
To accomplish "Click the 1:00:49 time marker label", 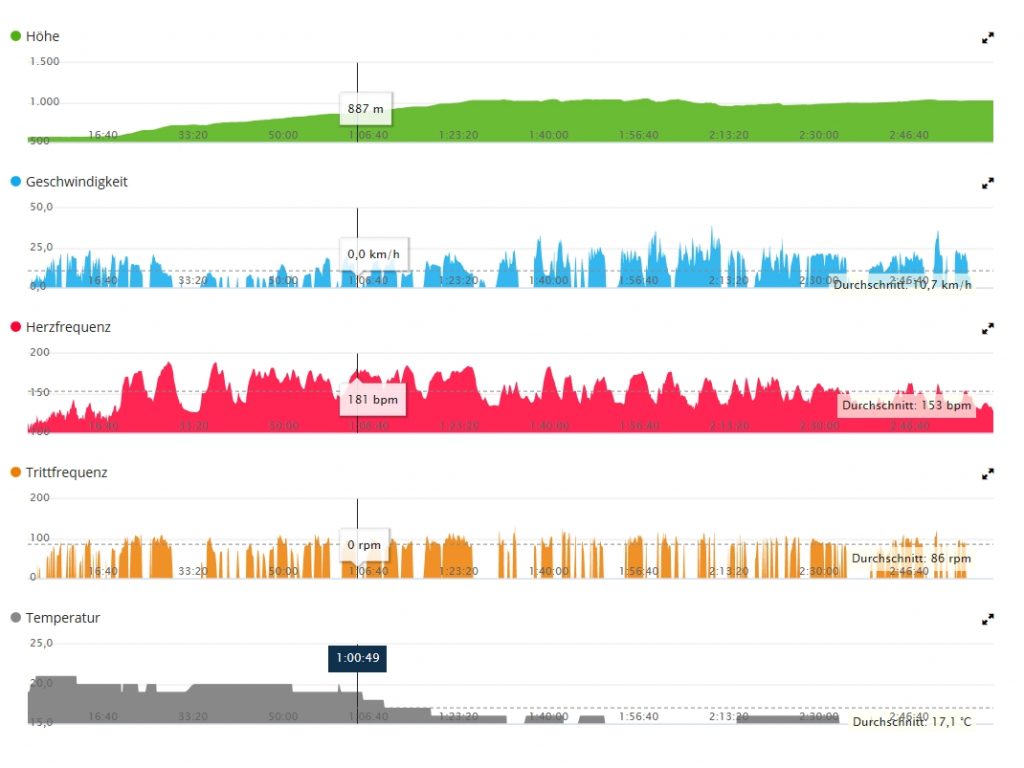I will [357, 658].
